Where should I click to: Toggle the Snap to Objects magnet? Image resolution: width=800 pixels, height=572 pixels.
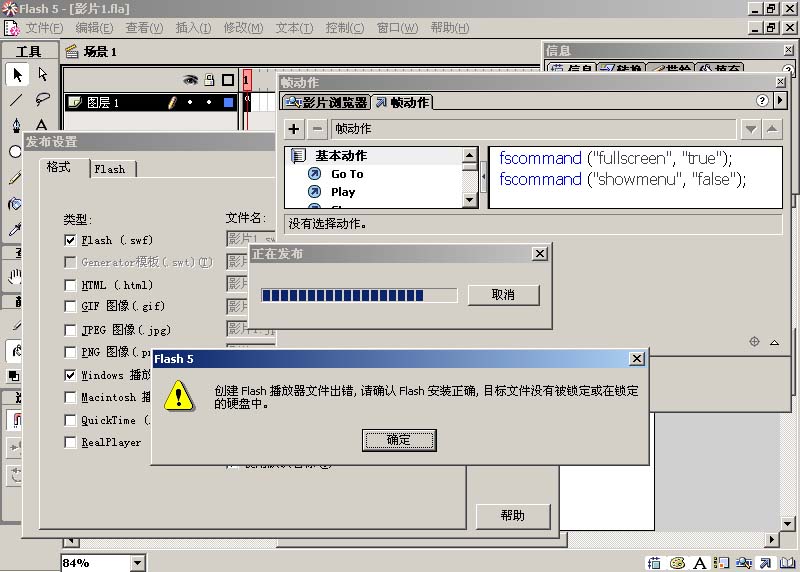[15, 420]
